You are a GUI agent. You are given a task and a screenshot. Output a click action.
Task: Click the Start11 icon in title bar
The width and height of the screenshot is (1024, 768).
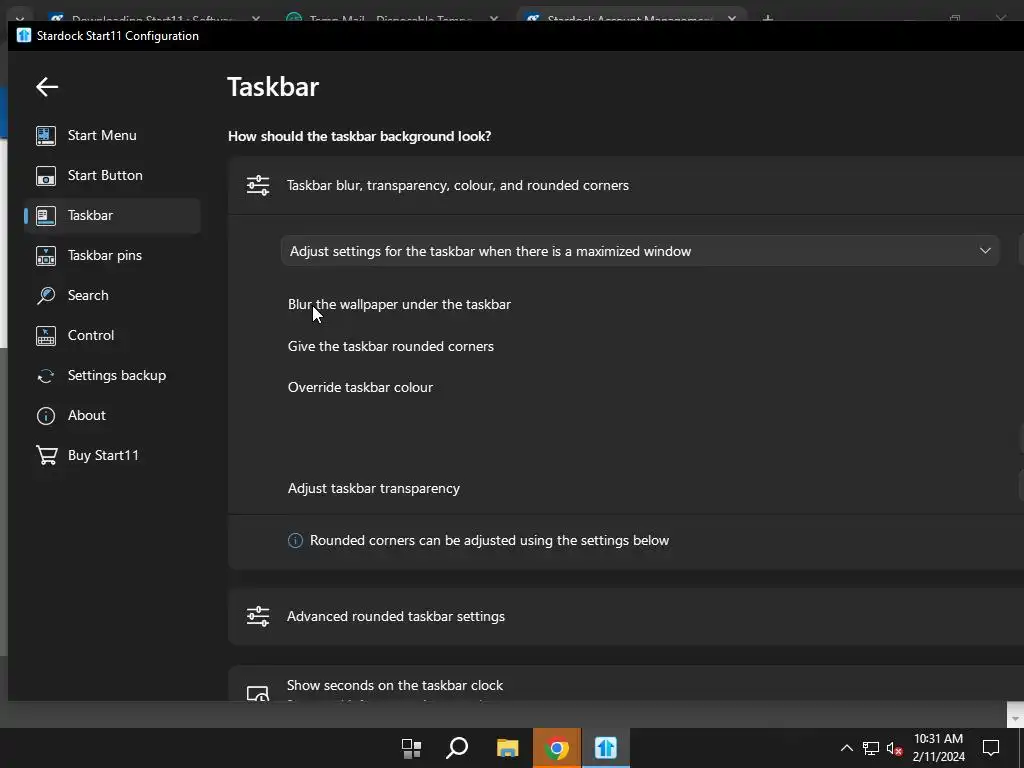click(24, 35)
